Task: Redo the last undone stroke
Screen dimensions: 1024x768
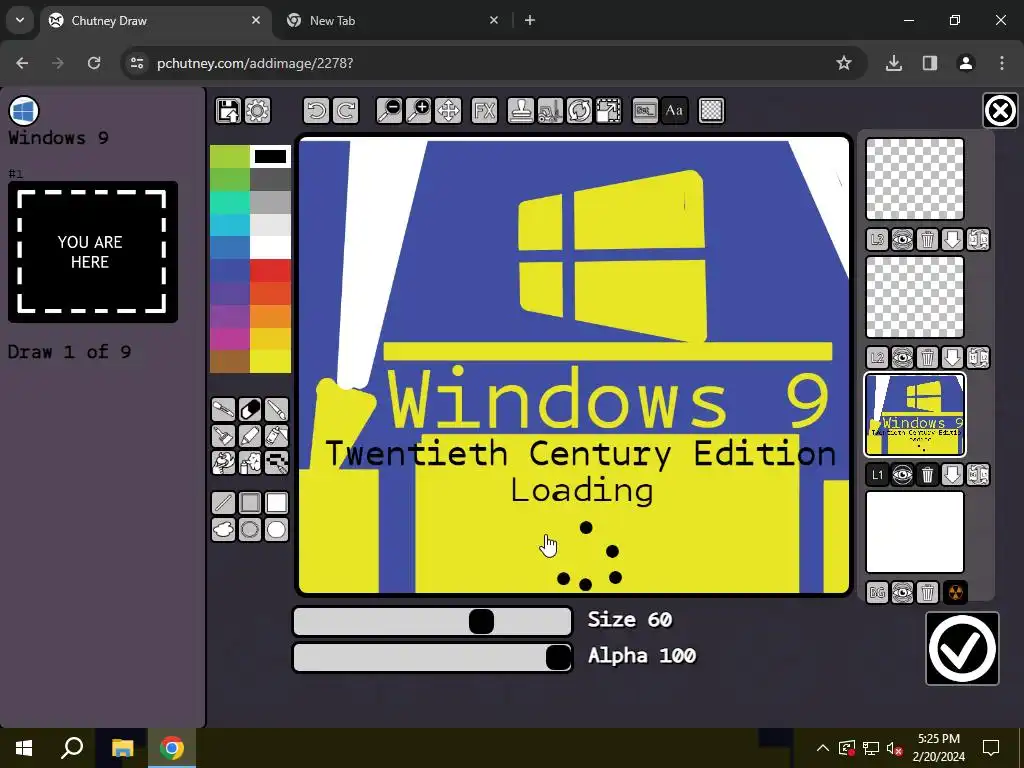Action: (x=345, y=110)
